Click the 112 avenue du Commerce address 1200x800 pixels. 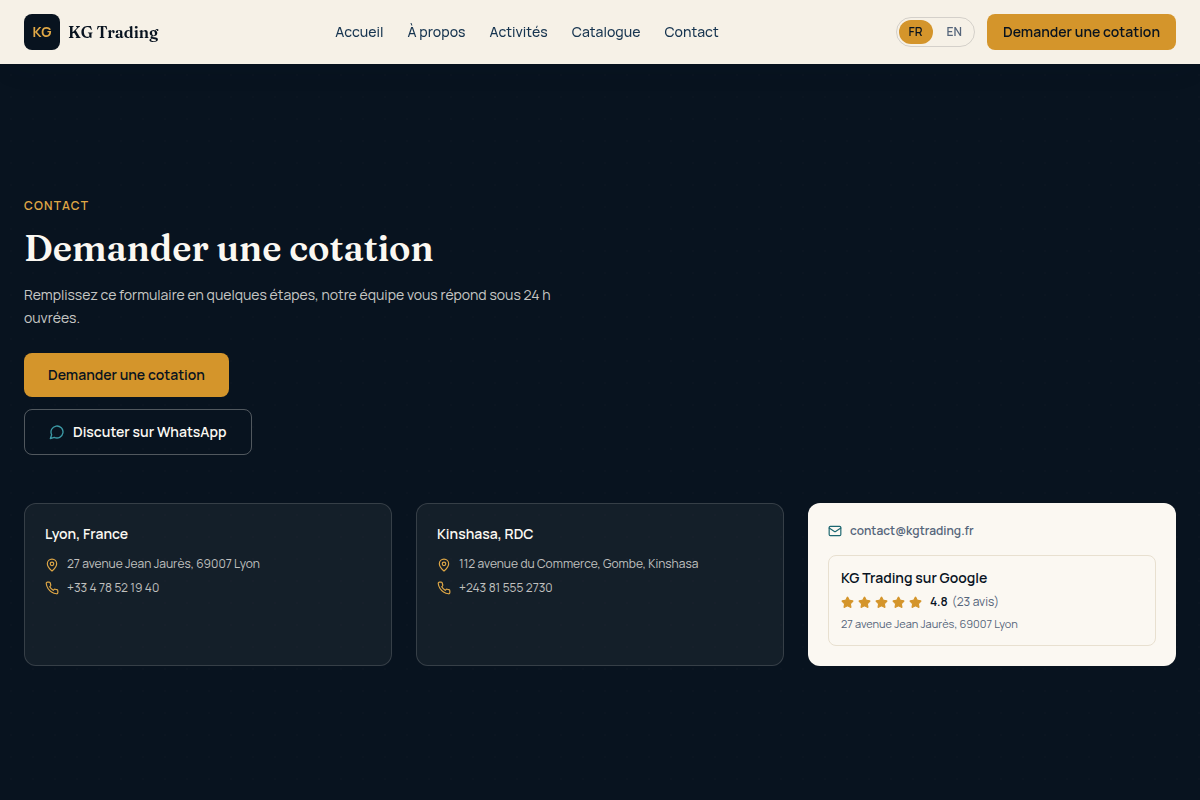(x=579, y=564)
